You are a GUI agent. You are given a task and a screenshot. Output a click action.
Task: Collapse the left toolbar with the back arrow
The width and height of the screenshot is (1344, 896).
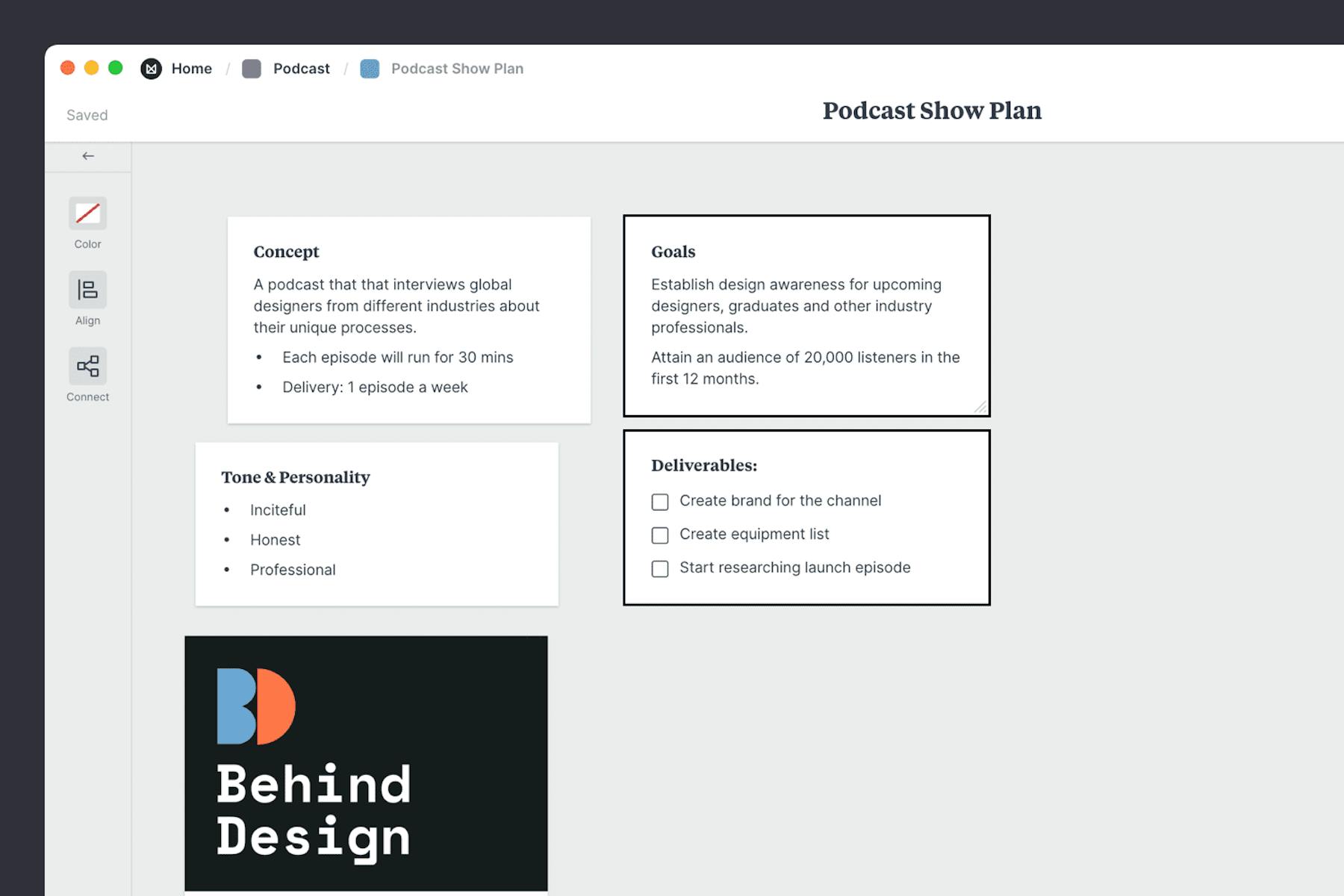click(88, 156)
